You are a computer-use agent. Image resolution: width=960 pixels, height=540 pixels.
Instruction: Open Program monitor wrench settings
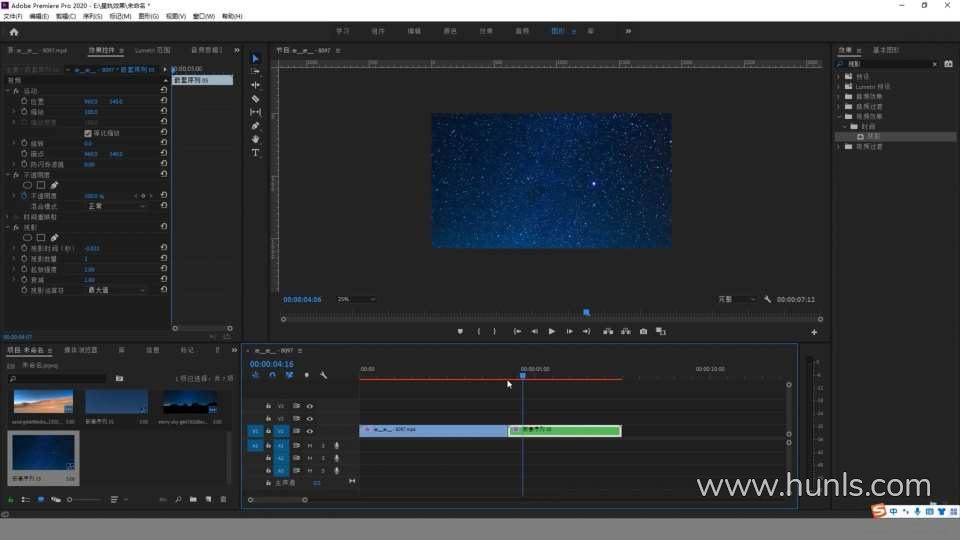point(767,299)
